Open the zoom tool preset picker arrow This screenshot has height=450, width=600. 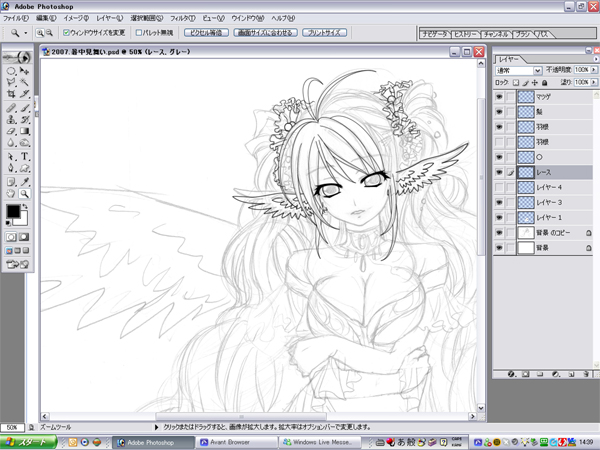[x=25, y=33]
